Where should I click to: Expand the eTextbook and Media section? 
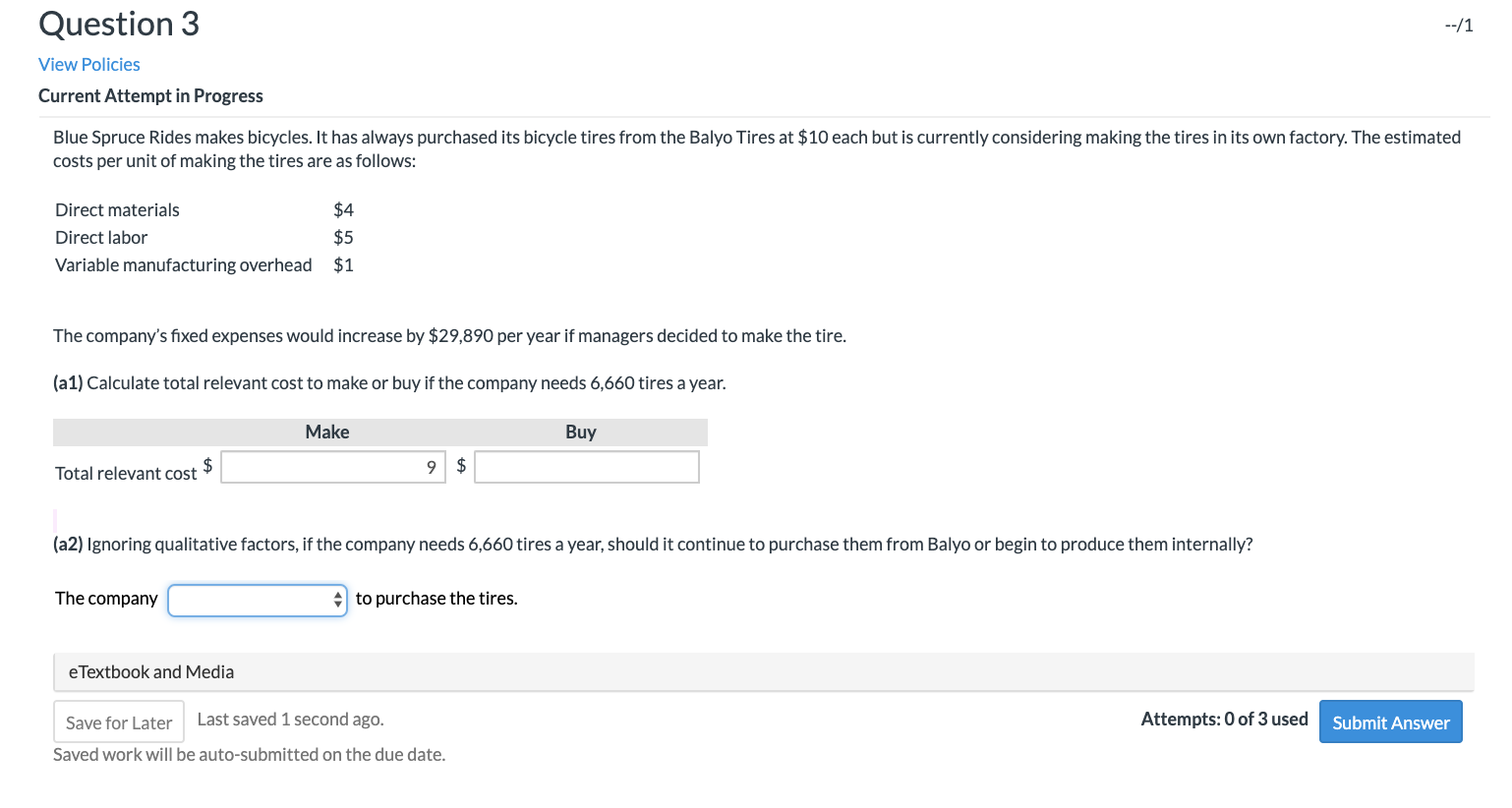[x=150, y=671]
